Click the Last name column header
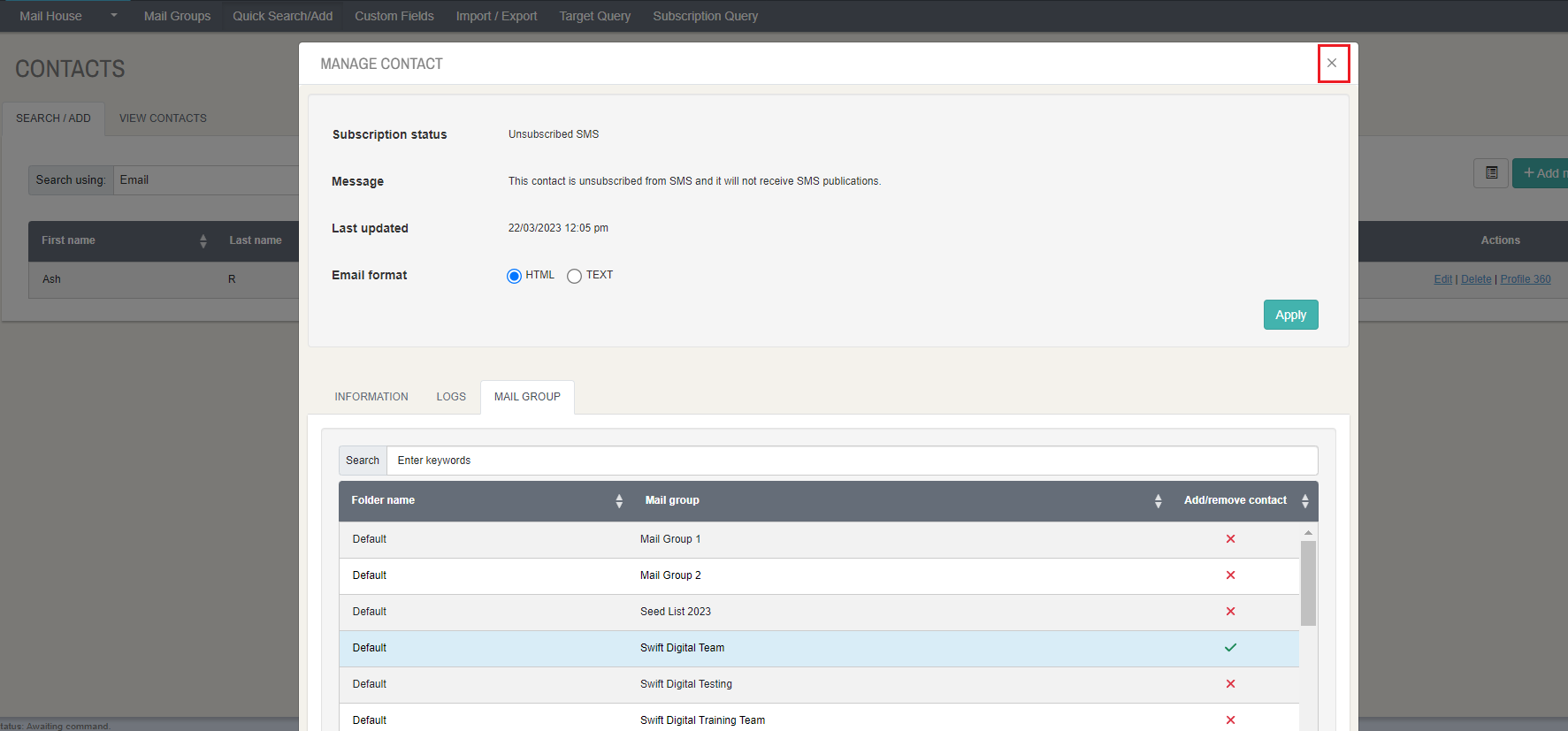 click(256, 240)
